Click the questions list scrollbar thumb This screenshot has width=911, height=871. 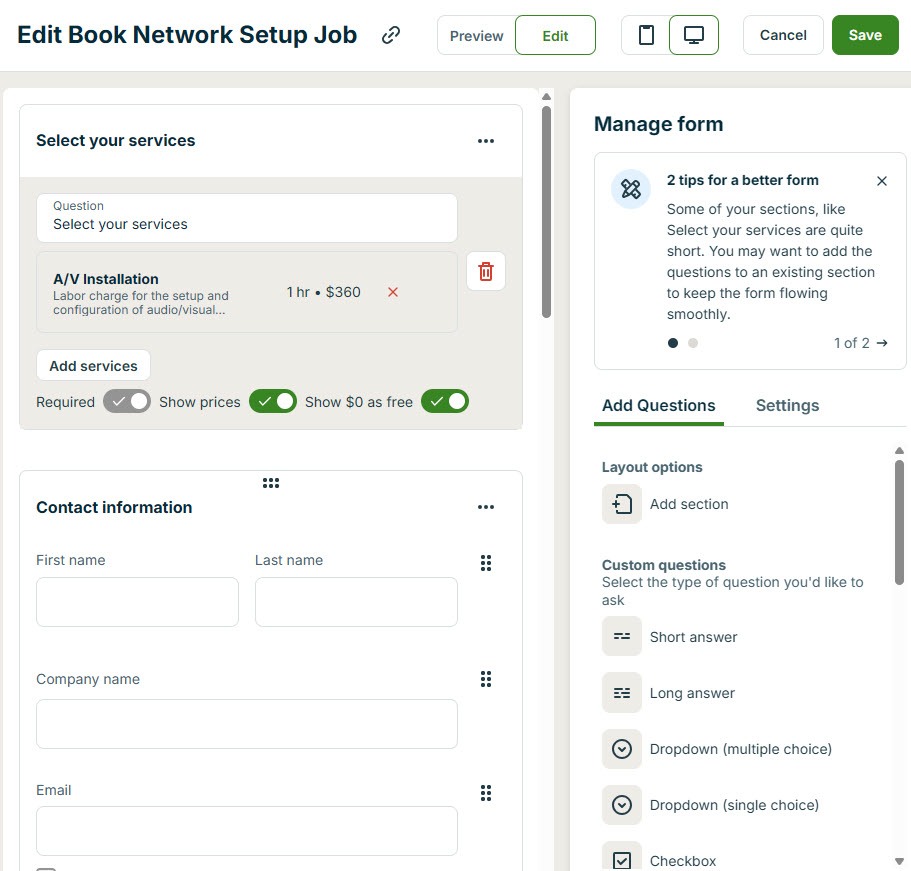899,522
